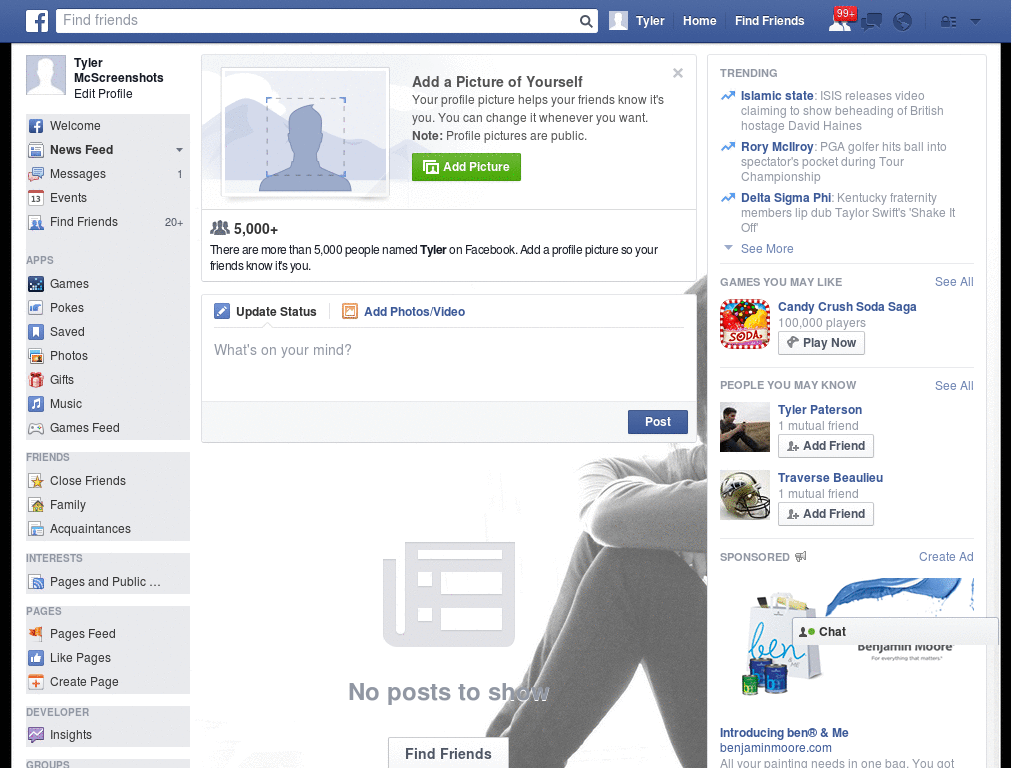The image size is (1024, 768).
Task: Click the Create Page plus icon
Action: (36, 682)
